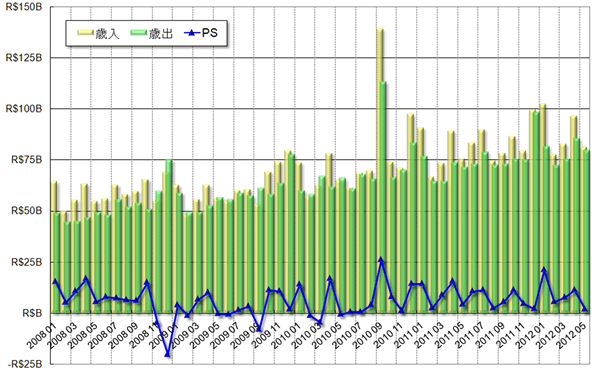Click the R$150B axis label
The width and height of the screenshot is (599, 371).
[23, 7]
